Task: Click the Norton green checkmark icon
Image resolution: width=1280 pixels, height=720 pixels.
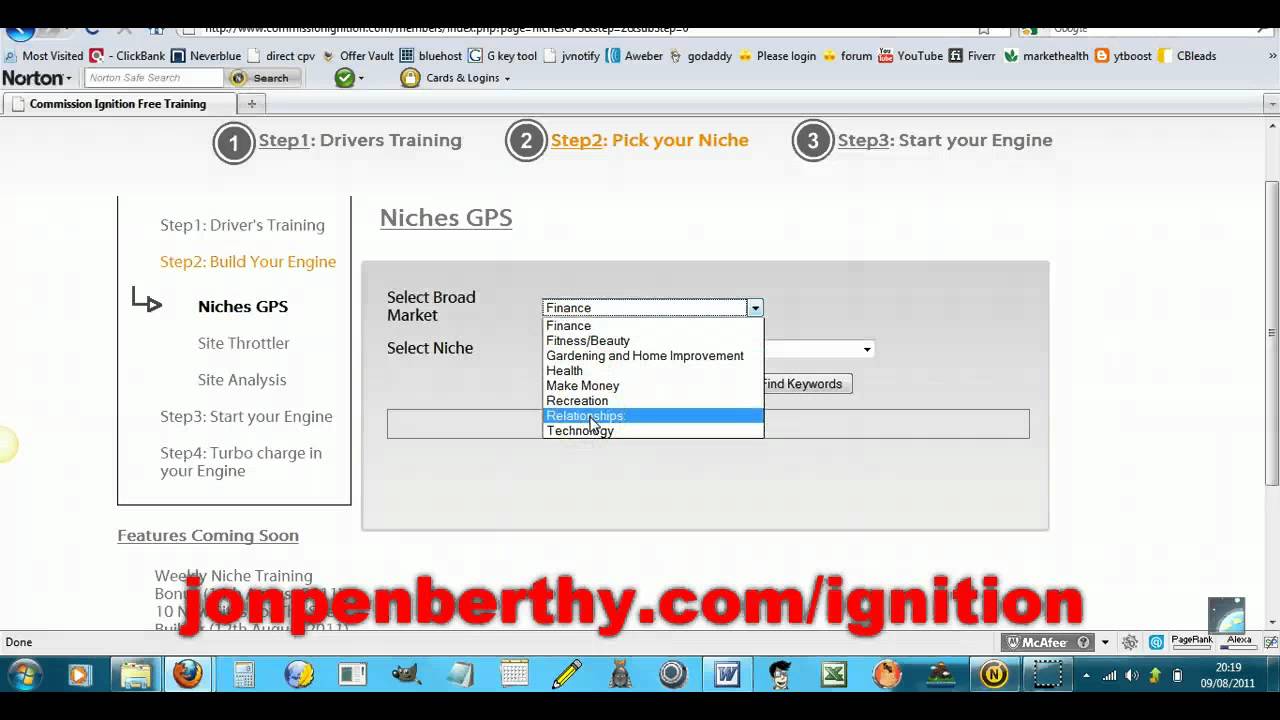Action: pos(345,78)
